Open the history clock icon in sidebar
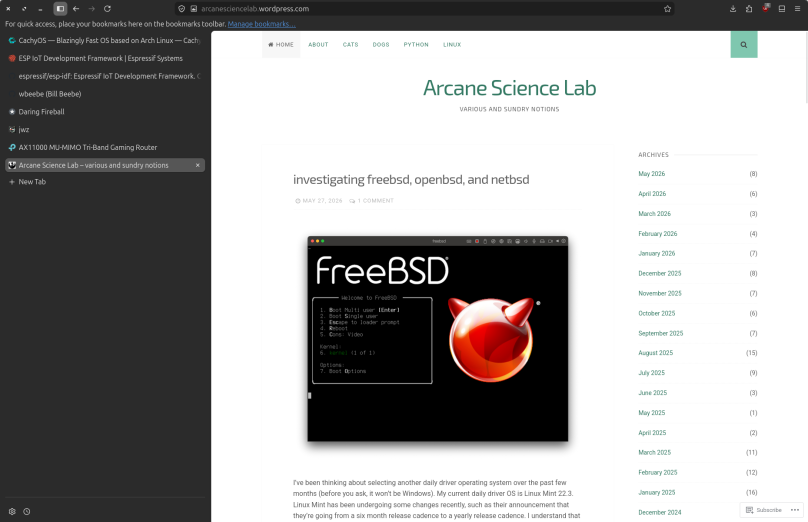This screenshot has width=808, height=522. 27,512
